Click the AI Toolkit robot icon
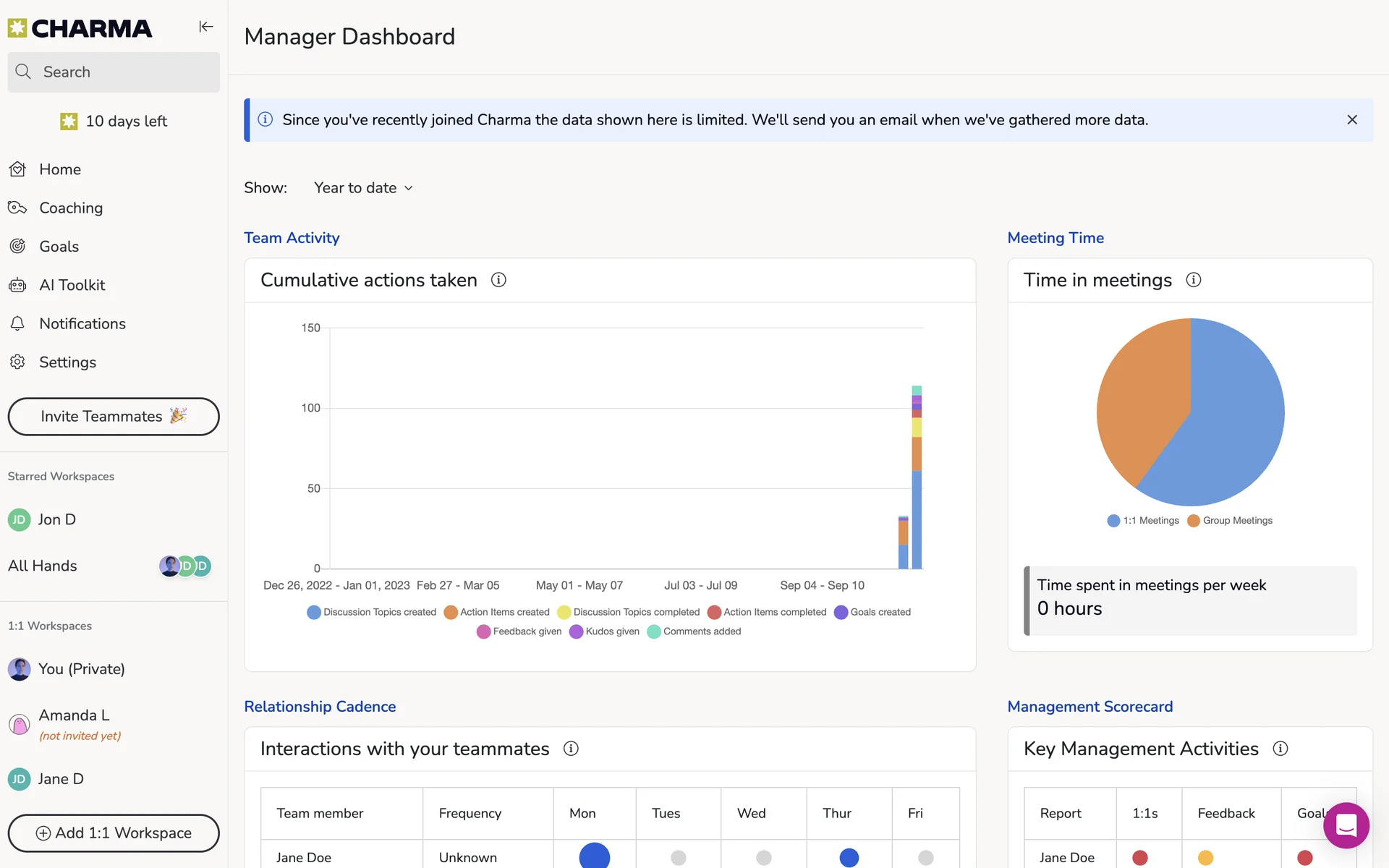 click(x=17, y=285)
